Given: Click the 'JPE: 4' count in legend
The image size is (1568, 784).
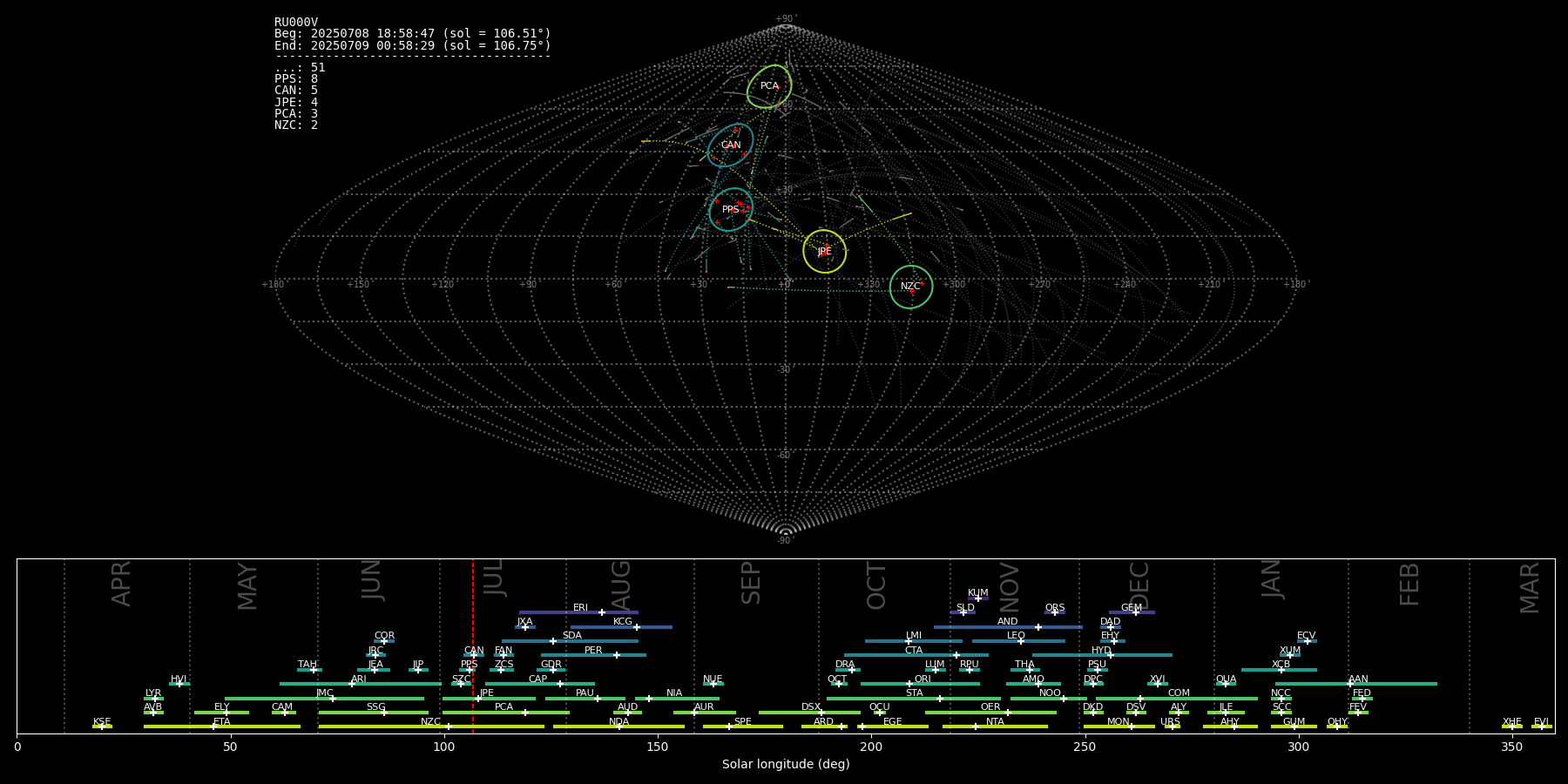Looking at the screenshot, I should [x=296, y=102].
